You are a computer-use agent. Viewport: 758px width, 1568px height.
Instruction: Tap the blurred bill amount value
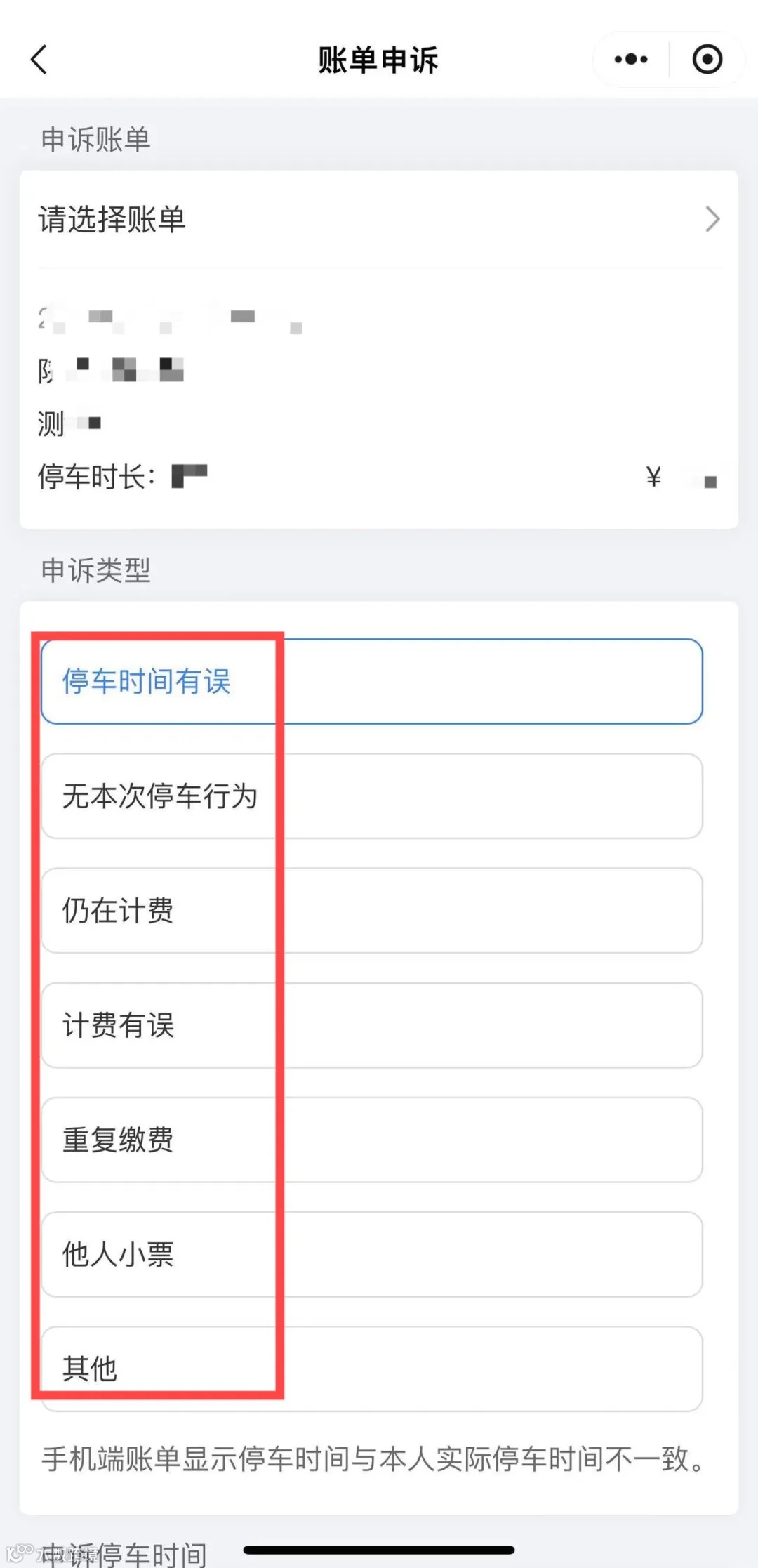click(x=691, y=476)
